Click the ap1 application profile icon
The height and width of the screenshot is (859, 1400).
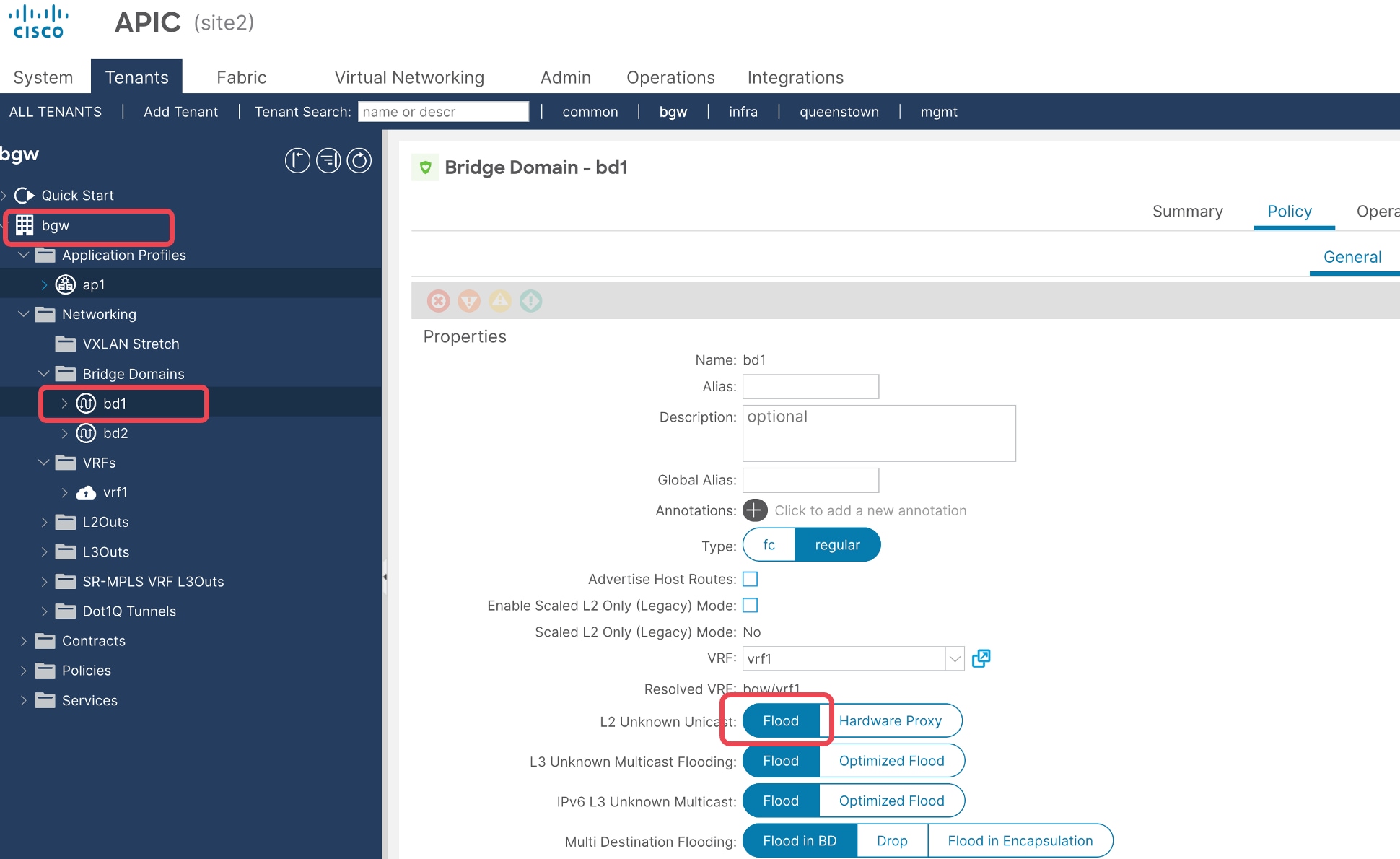66,284
